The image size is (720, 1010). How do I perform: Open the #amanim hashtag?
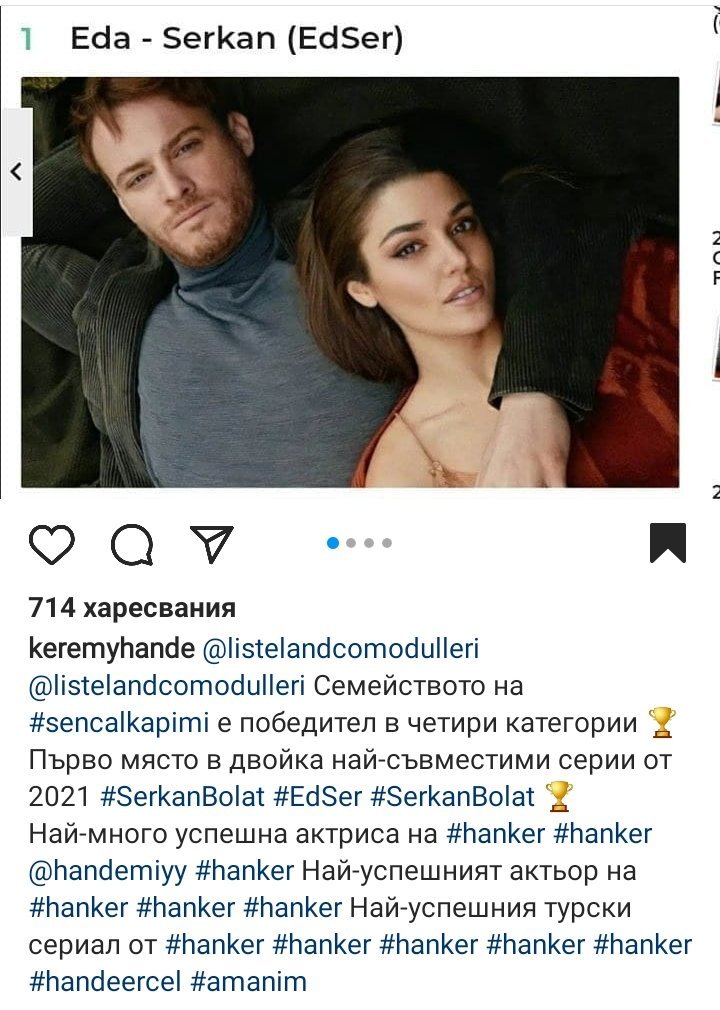(x=249, y=982)
